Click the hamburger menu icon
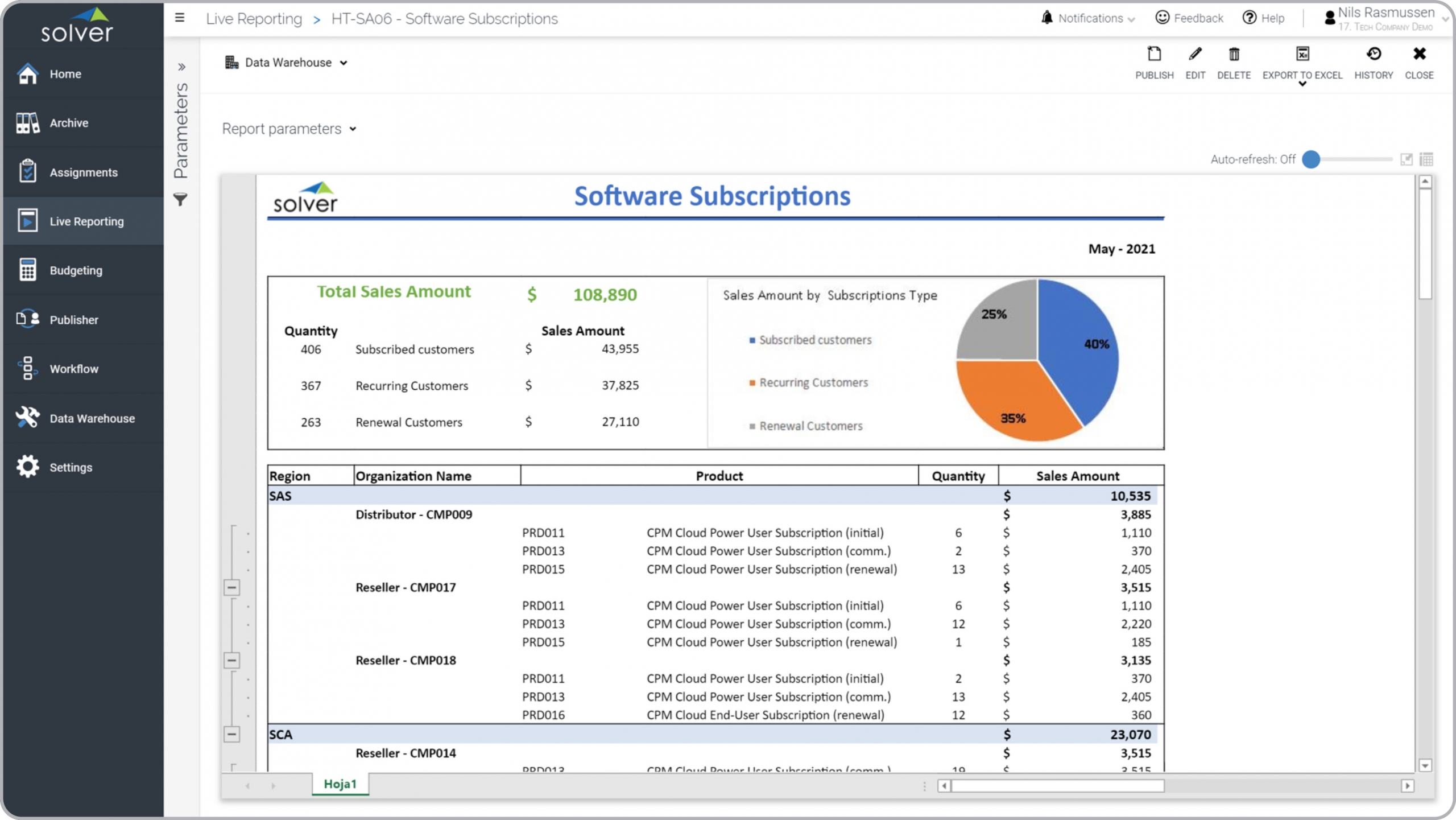Screen dimensions: 1456x820 [x=180, y=18]
